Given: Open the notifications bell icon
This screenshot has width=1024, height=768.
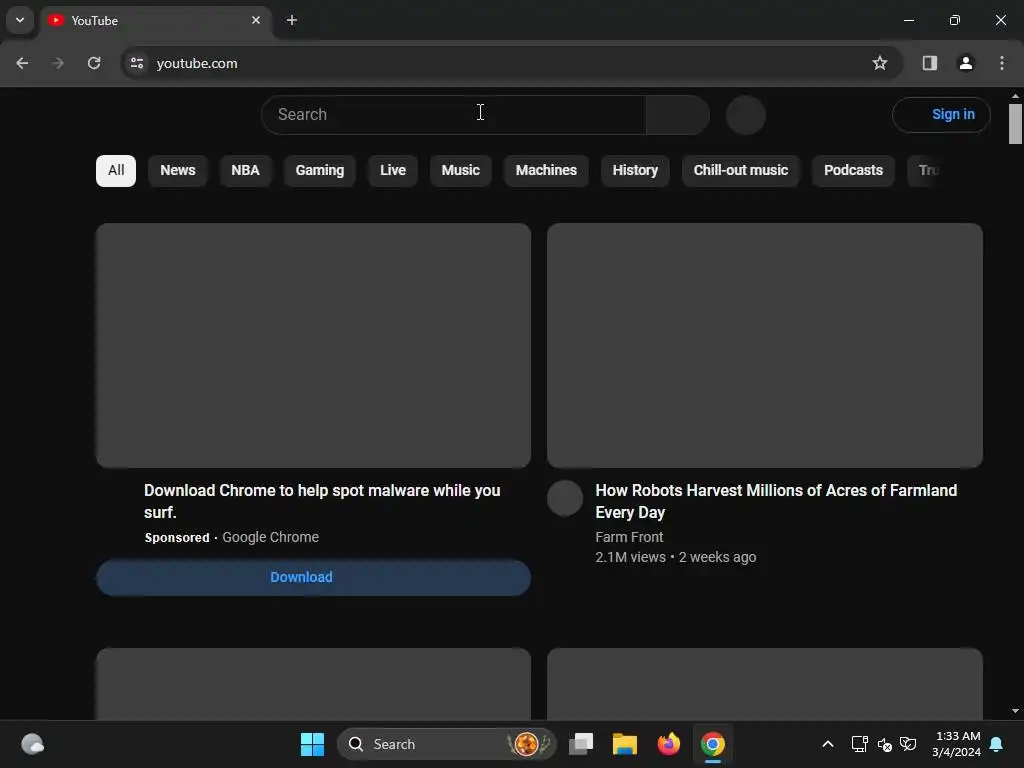Looking at the screenshot, I should pos(997,744).
